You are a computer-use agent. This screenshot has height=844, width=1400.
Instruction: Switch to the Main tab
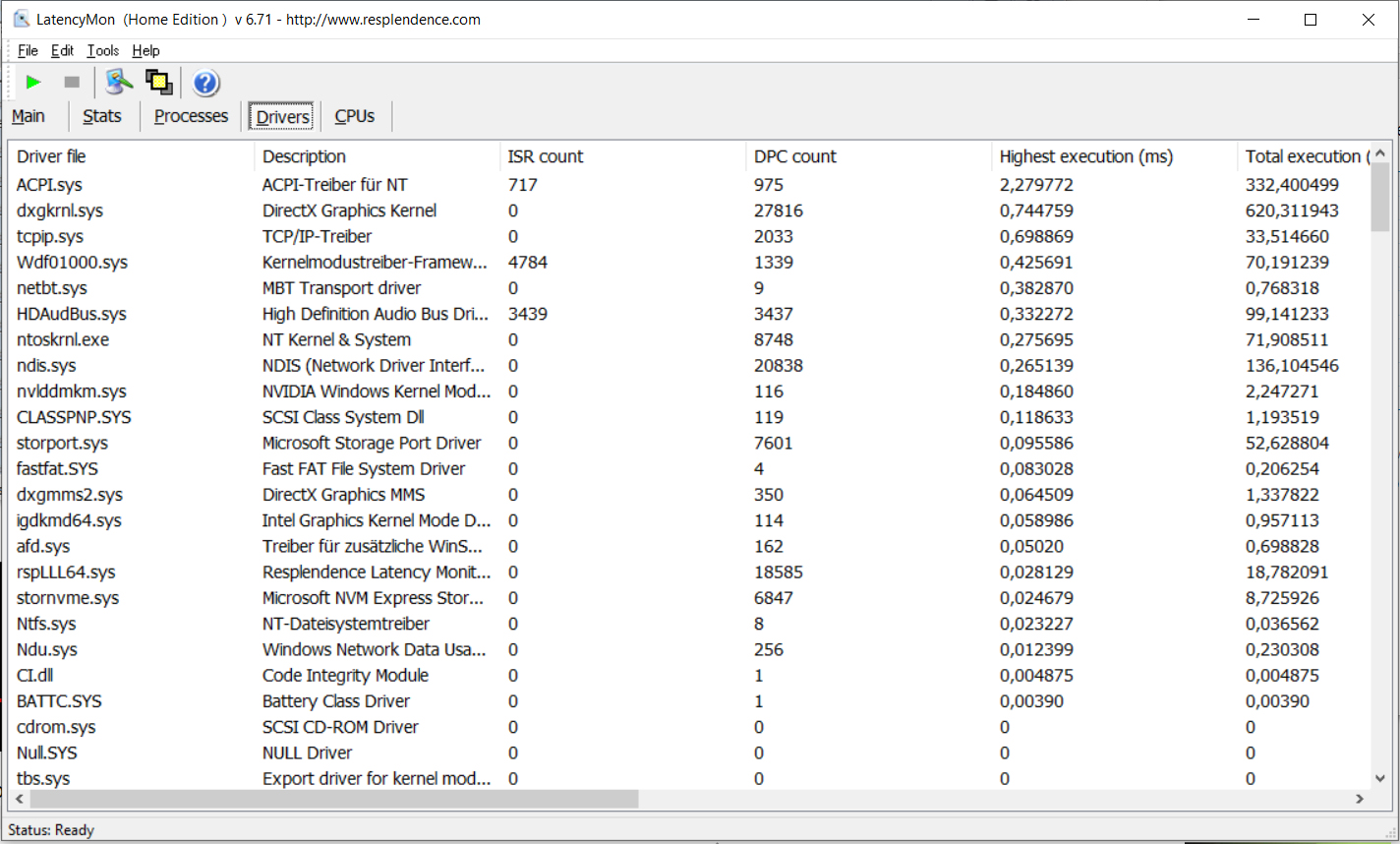(x=29, y=116)
